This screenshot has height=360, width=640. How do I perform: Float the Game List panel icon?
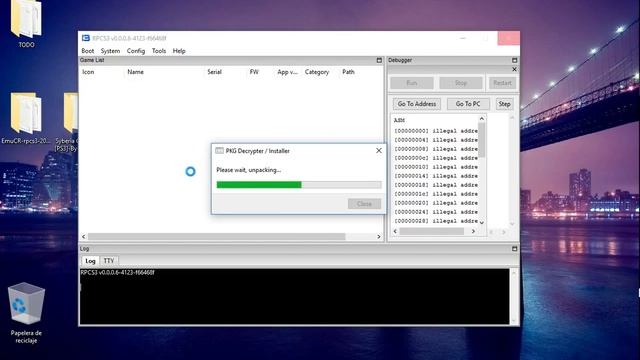[x=379, y=60]
